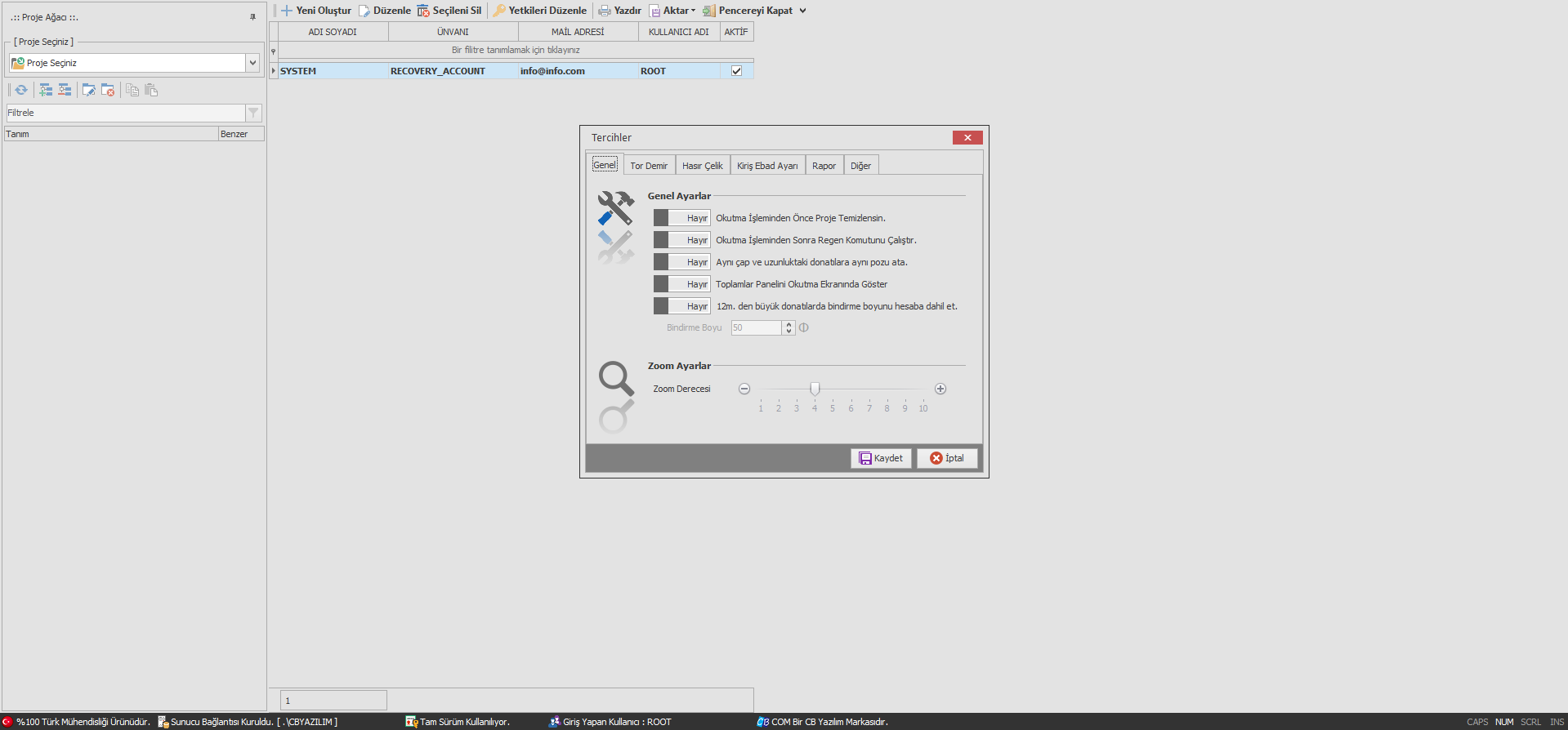1568x730 pixels.
Task: Select the ROOT cell in the grid
Action: click(679, 71)
